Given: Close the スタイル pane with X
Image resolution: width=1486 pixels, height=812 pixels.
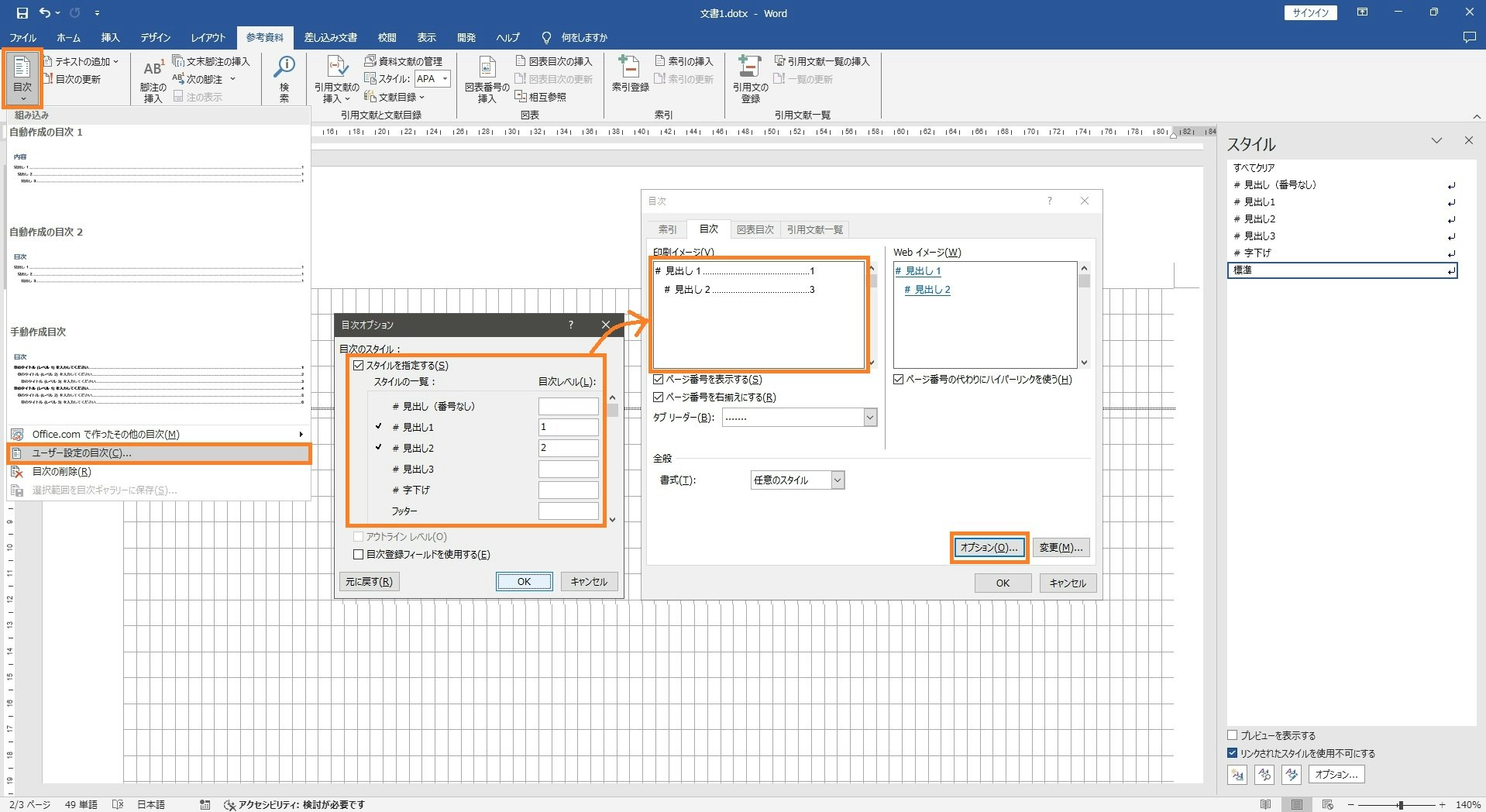Looking at the screenshot, I should (1468, 140).
